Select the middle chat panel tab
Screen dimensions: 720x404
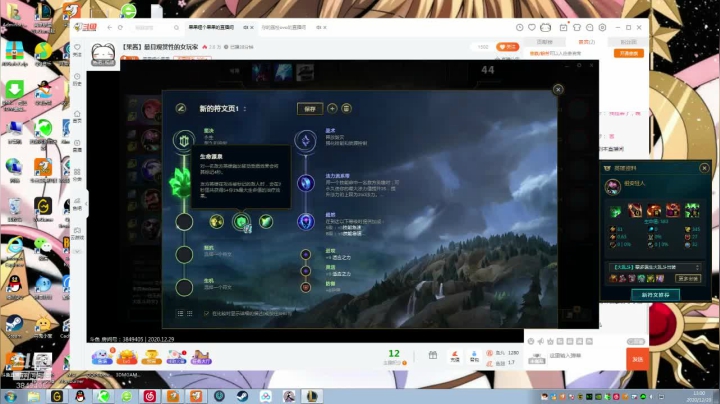point(586,42)
